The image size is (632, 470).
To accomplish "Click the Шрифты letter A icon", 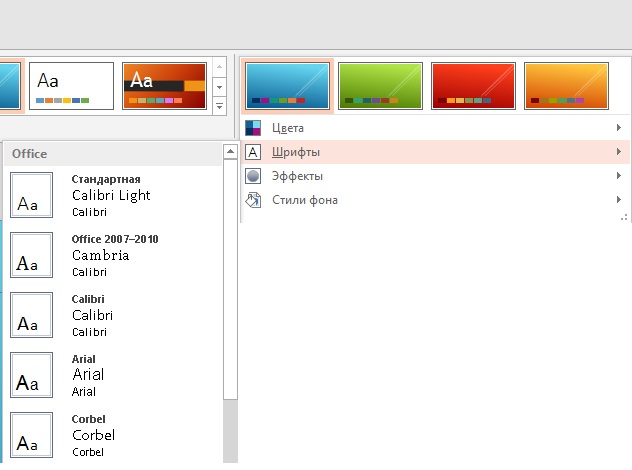I will coord(253,152).
